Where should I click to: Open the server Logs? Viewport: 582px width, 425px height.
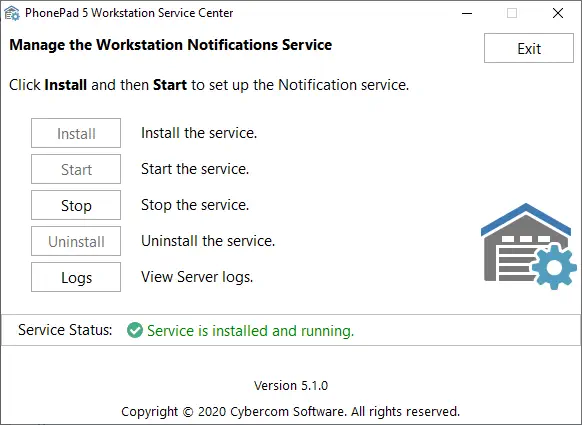tap(76, 277)
